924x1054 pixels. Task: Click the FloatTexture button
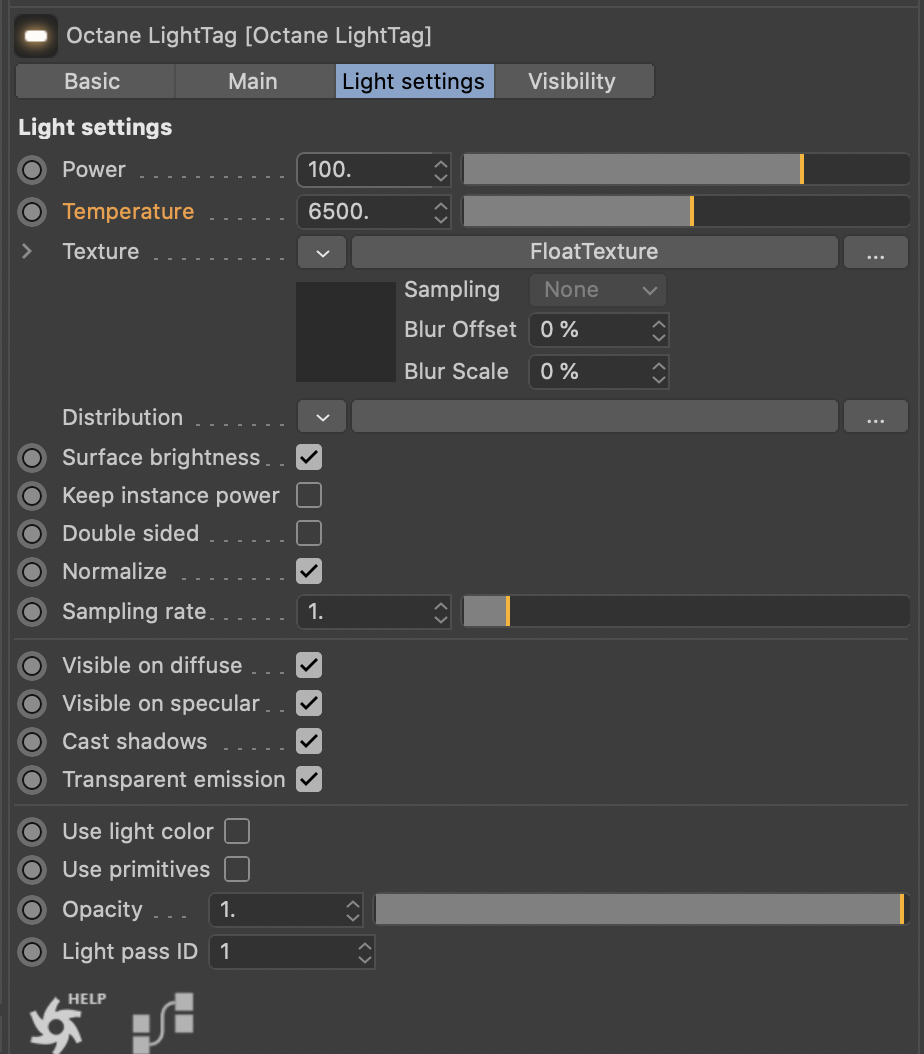tap(594, 253)
